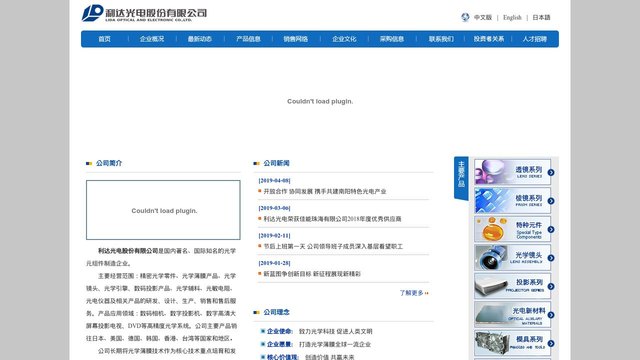Click the 企业使命 label
The width and height of the screenshot is (640, 360).
(x=280, y=331)
